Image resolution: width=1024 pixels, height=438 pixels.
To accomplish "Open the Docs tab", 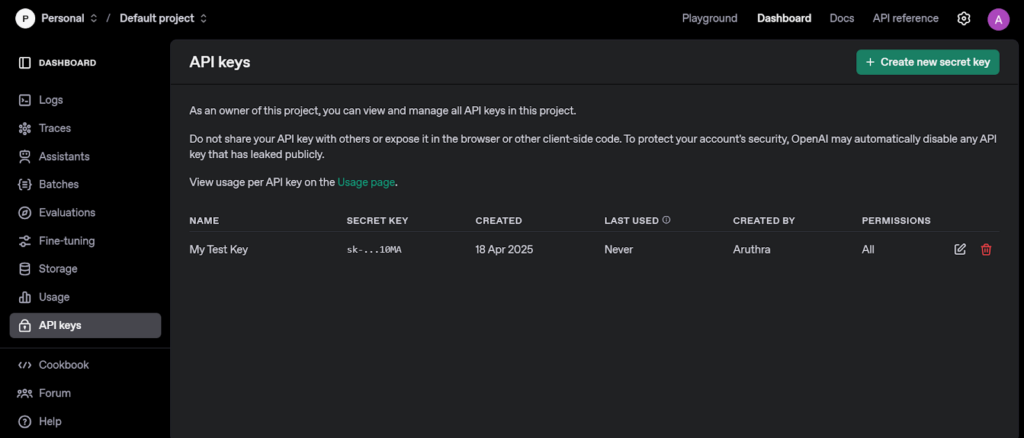I will pyautogui.click(x=841, y=18).
